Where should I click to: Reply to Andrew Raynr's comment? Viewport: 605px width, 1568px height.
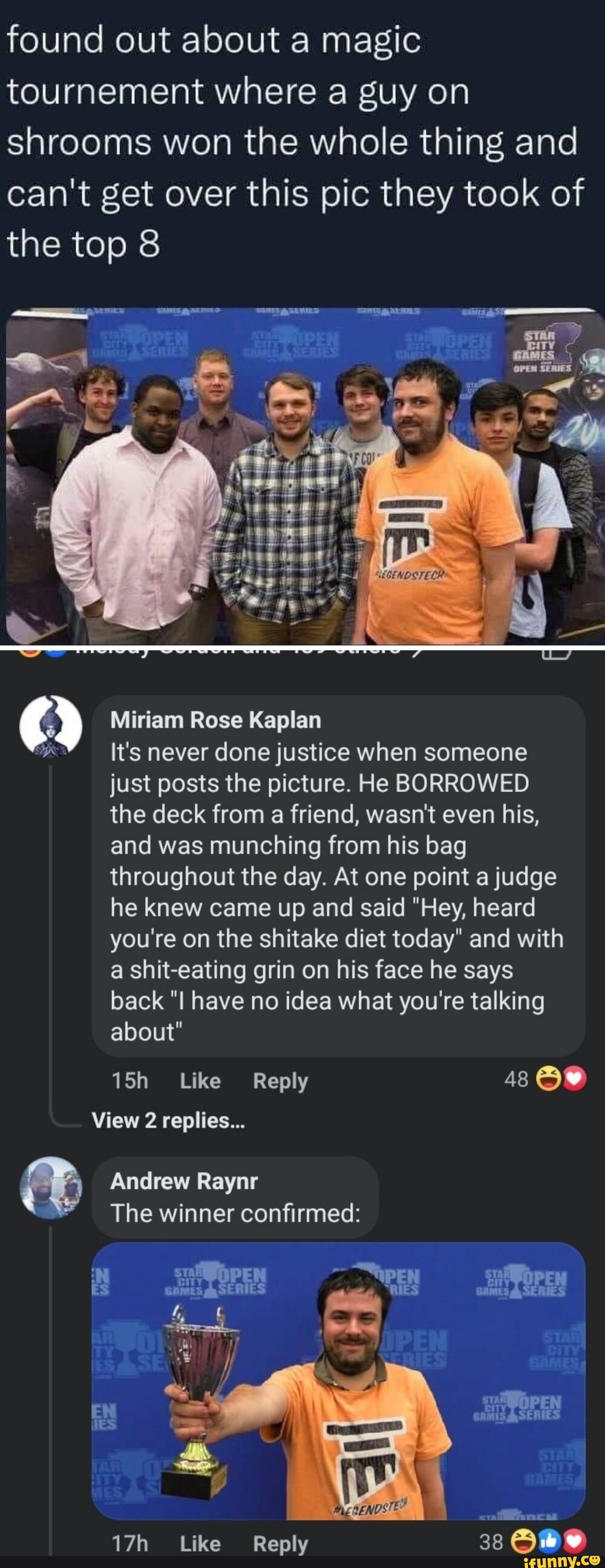(x=280, y=1543)
